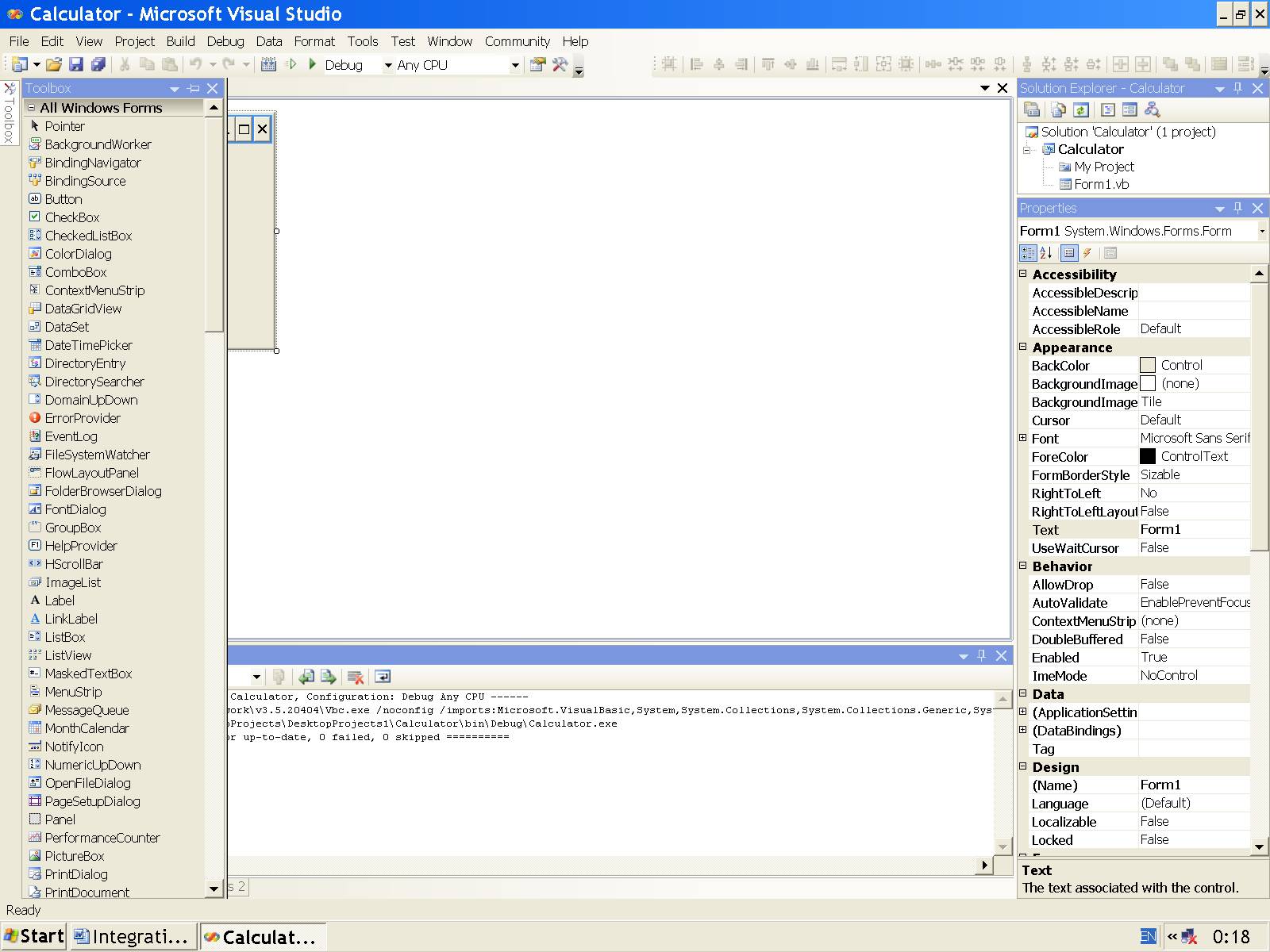Toggle auto-hide pin on the Toolbox panel
The width and height of the screenshot is (1270, 952).
click(193, 89)
